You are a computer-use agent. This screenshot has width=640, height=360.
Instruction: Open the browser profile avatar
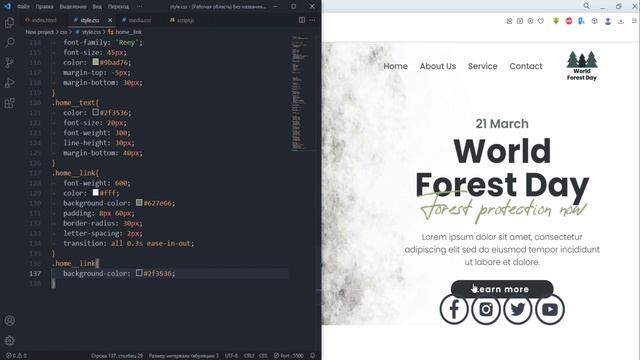pos(608,21)
